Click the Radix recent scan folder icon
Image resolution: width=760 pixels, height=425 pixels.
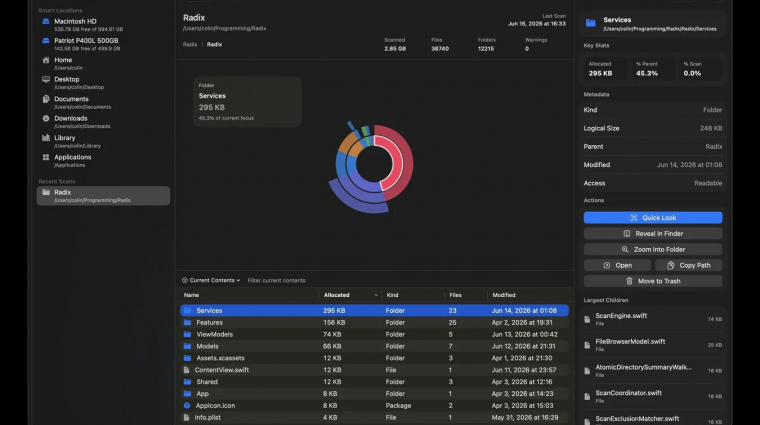tap(46, 192)
